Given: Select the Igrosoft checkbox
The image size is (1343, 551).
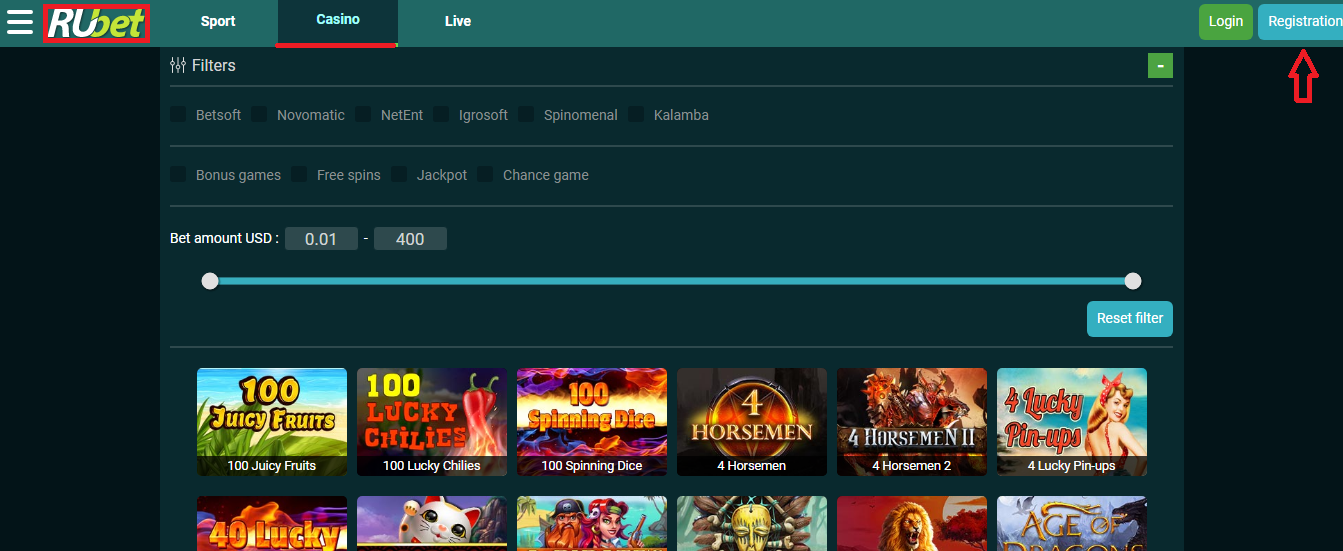Looking at the screenshot, I should [x=441, y=114].
